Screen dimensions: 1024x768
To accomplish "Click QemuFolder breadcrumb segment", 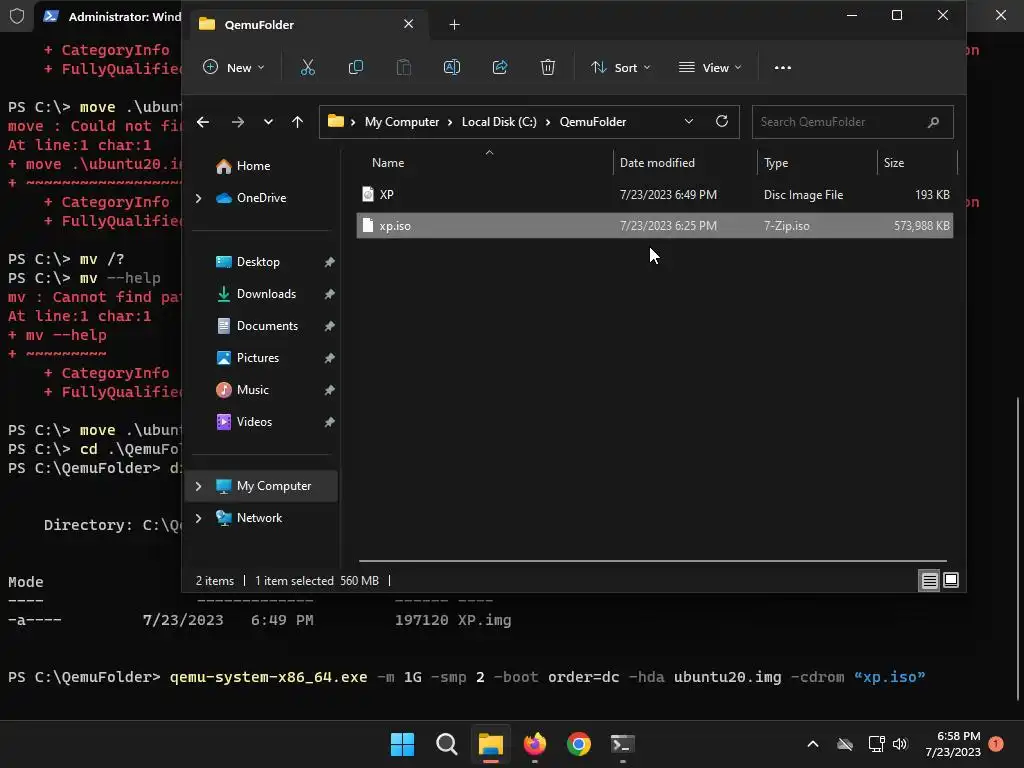I will 593,122.
